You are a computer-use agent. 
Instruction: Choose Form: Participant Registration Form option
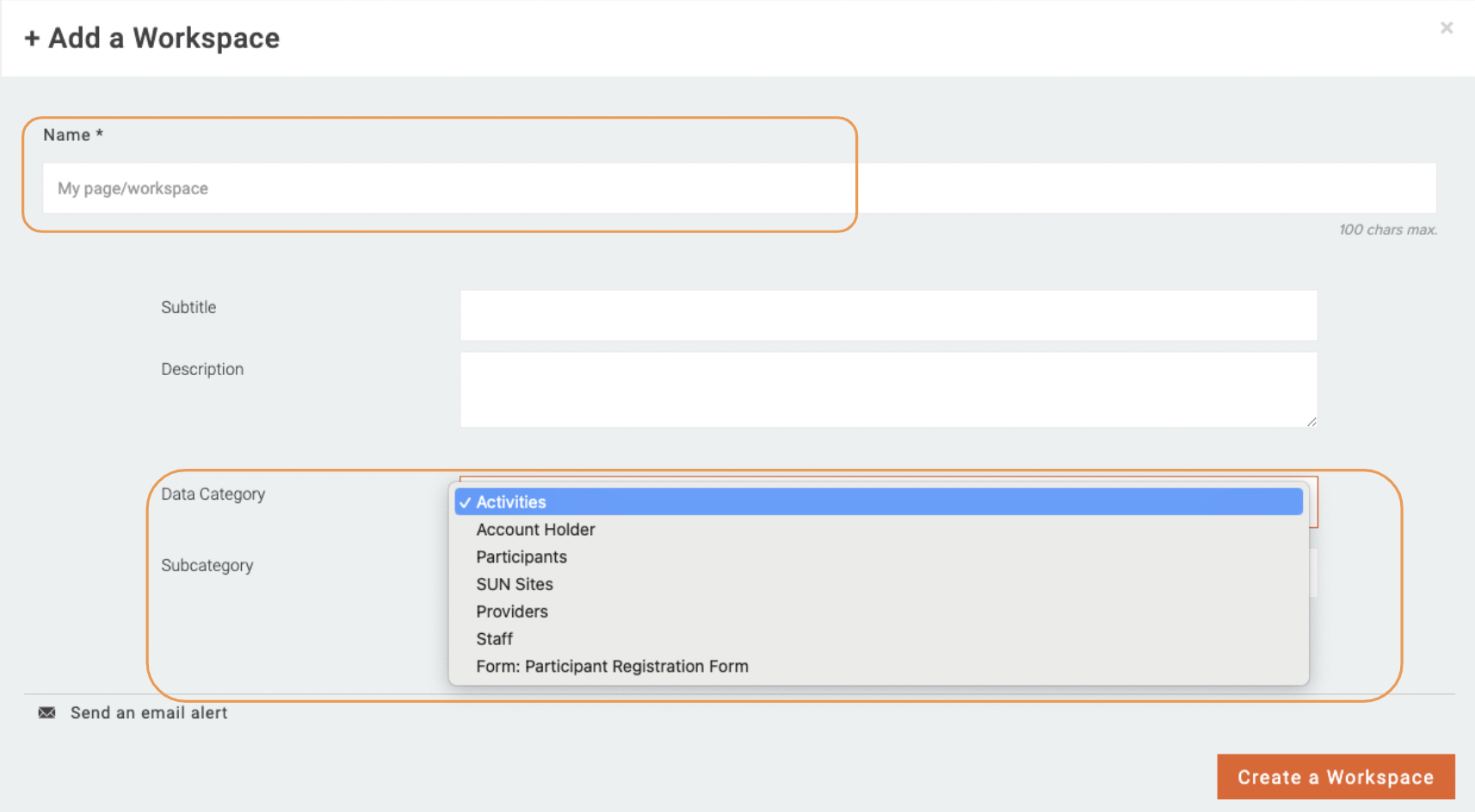879,667
